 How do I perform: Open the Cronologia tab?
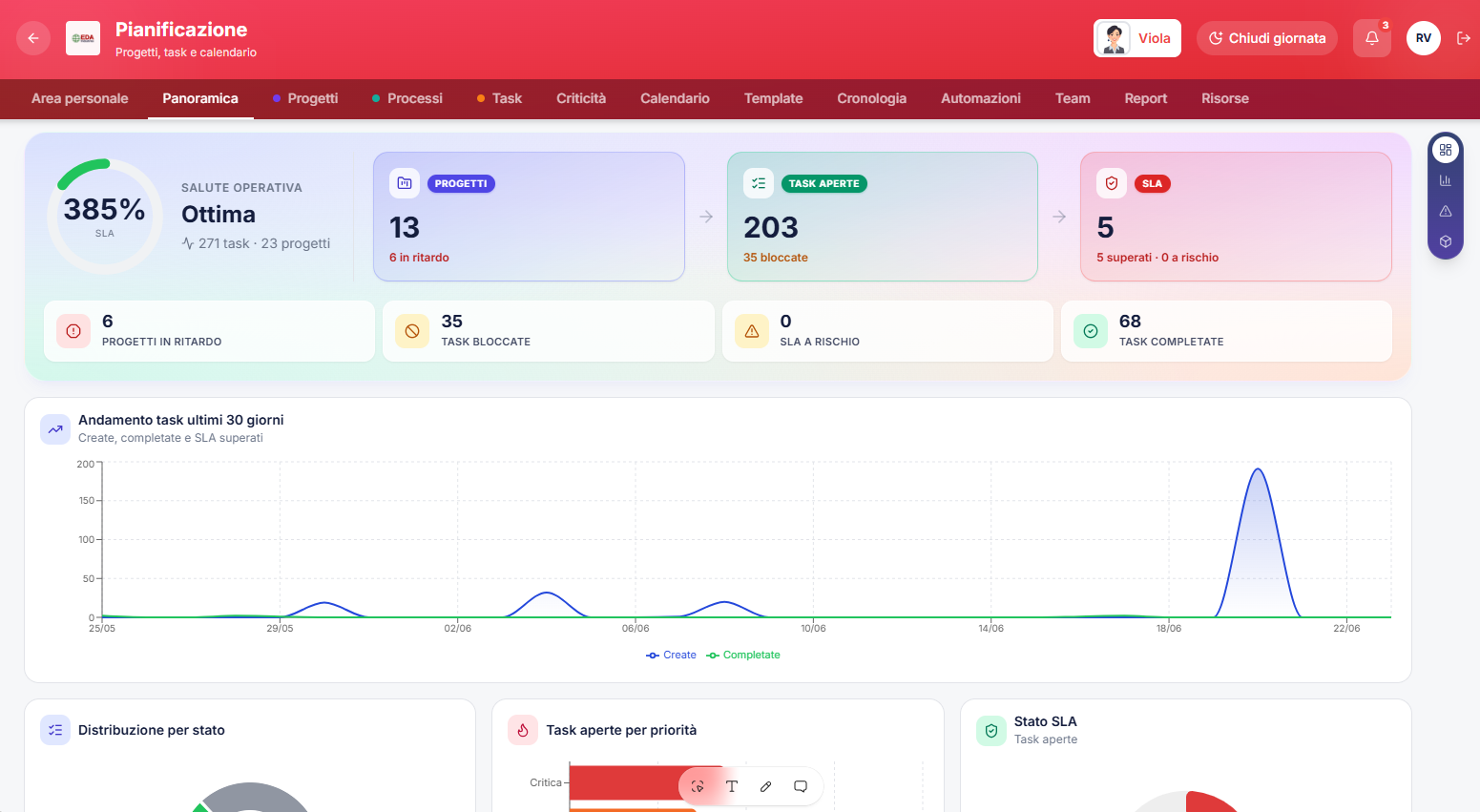[x=872, y=98]
